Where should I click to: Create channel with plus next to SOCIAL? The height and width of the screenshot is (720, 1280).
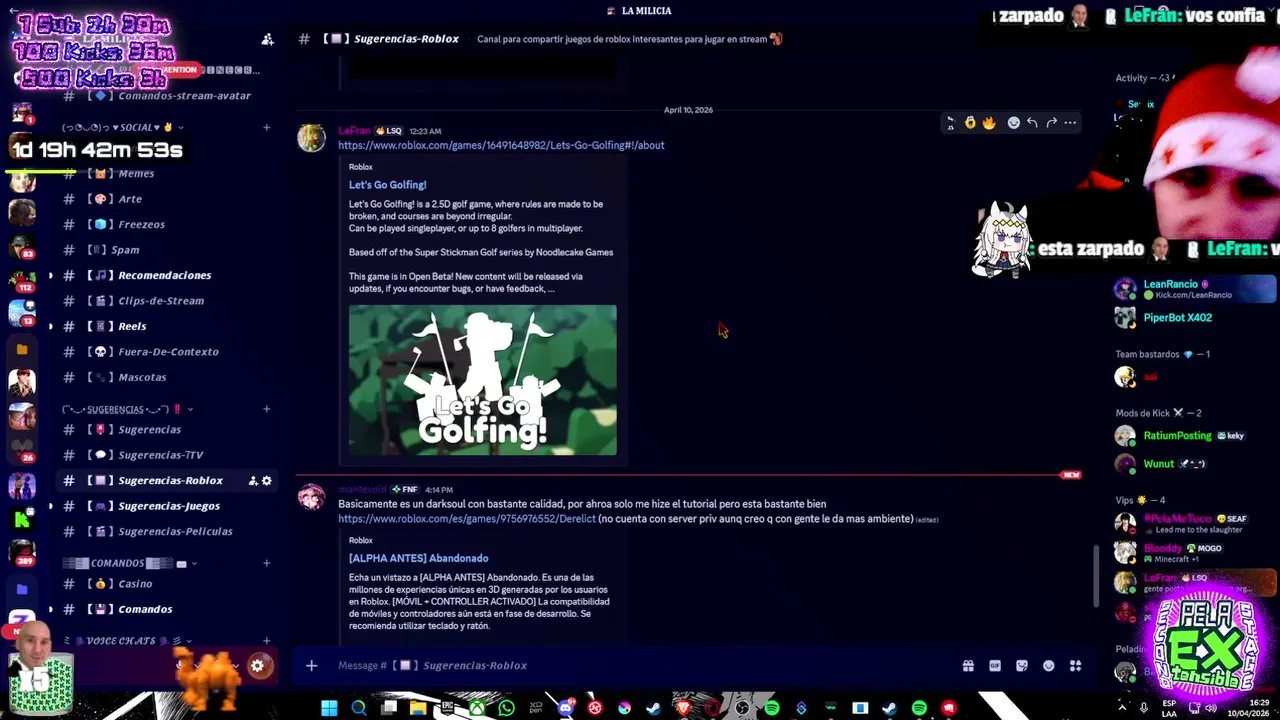[267, 128]
